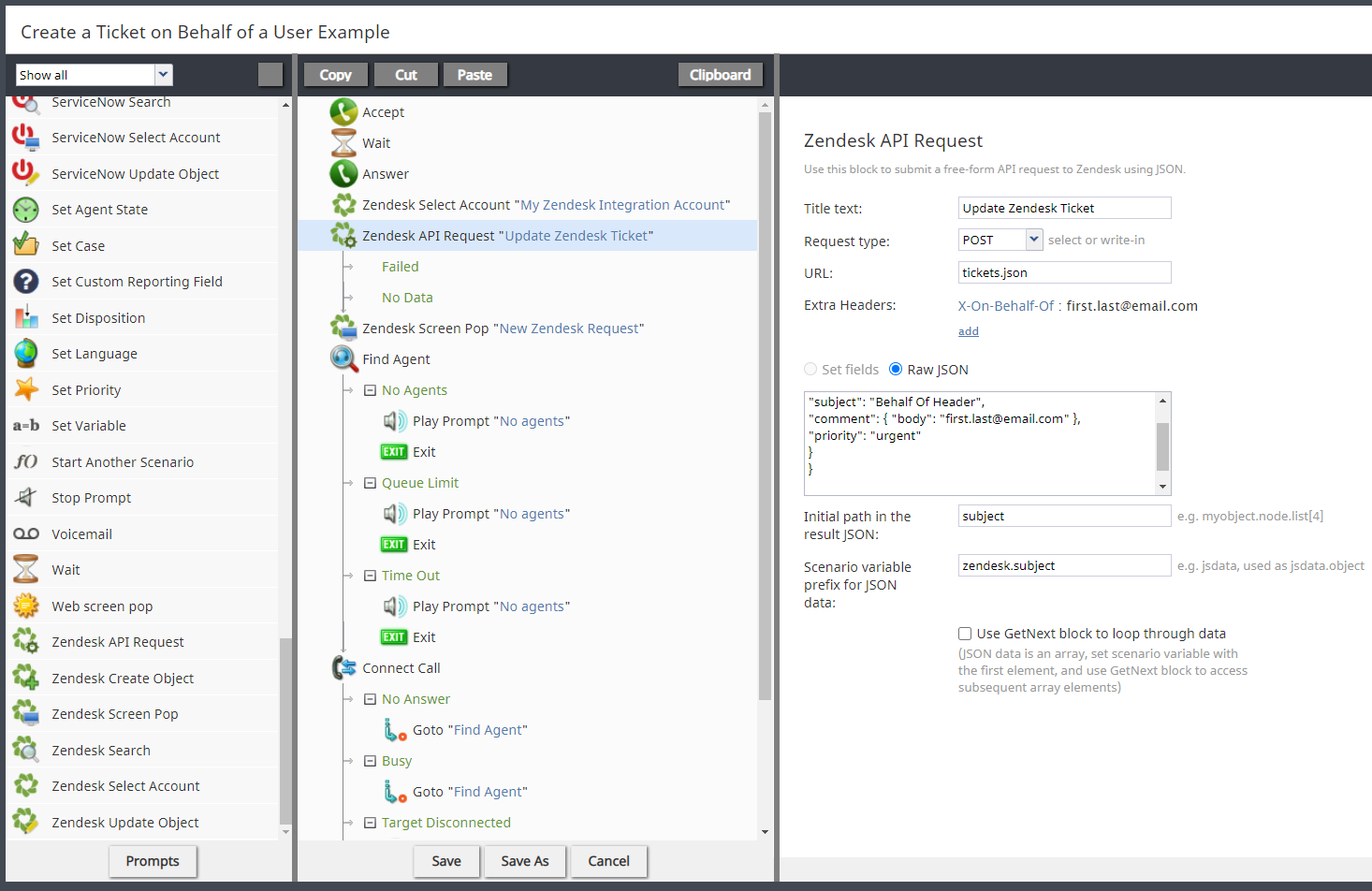This screenshot has height=891, width=1372.
Task: Select the Zendesk API Request icon in block list
Action: point(25,641)
